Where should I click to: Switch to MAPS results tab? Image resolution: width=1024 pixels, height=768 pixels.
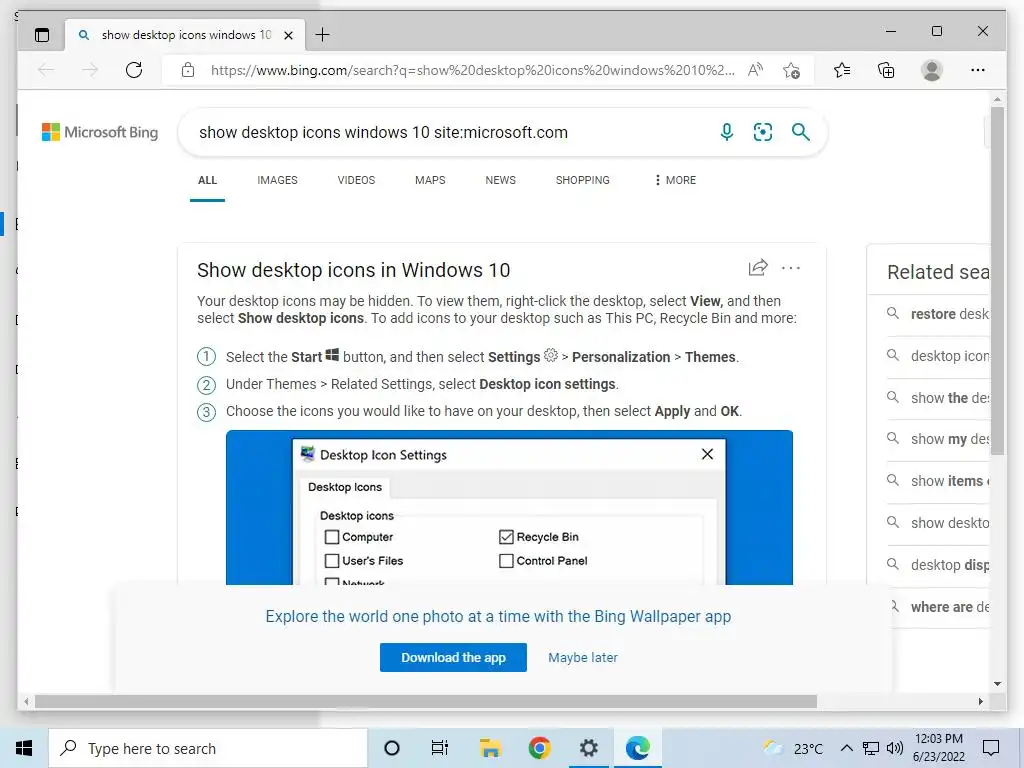click(x=430, y=180)
